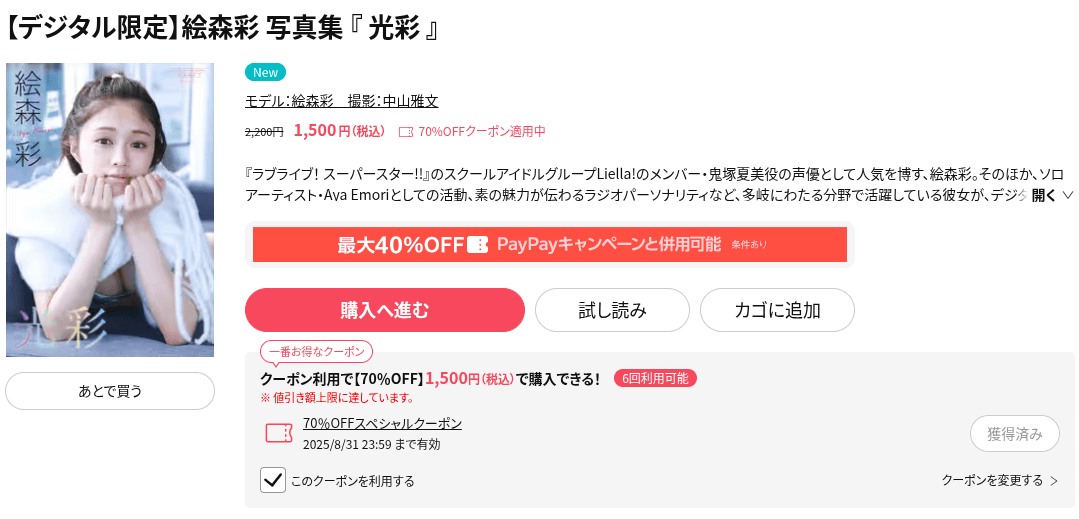
Task: Click the 6回利用可能 badge
Action: [655, 378]
